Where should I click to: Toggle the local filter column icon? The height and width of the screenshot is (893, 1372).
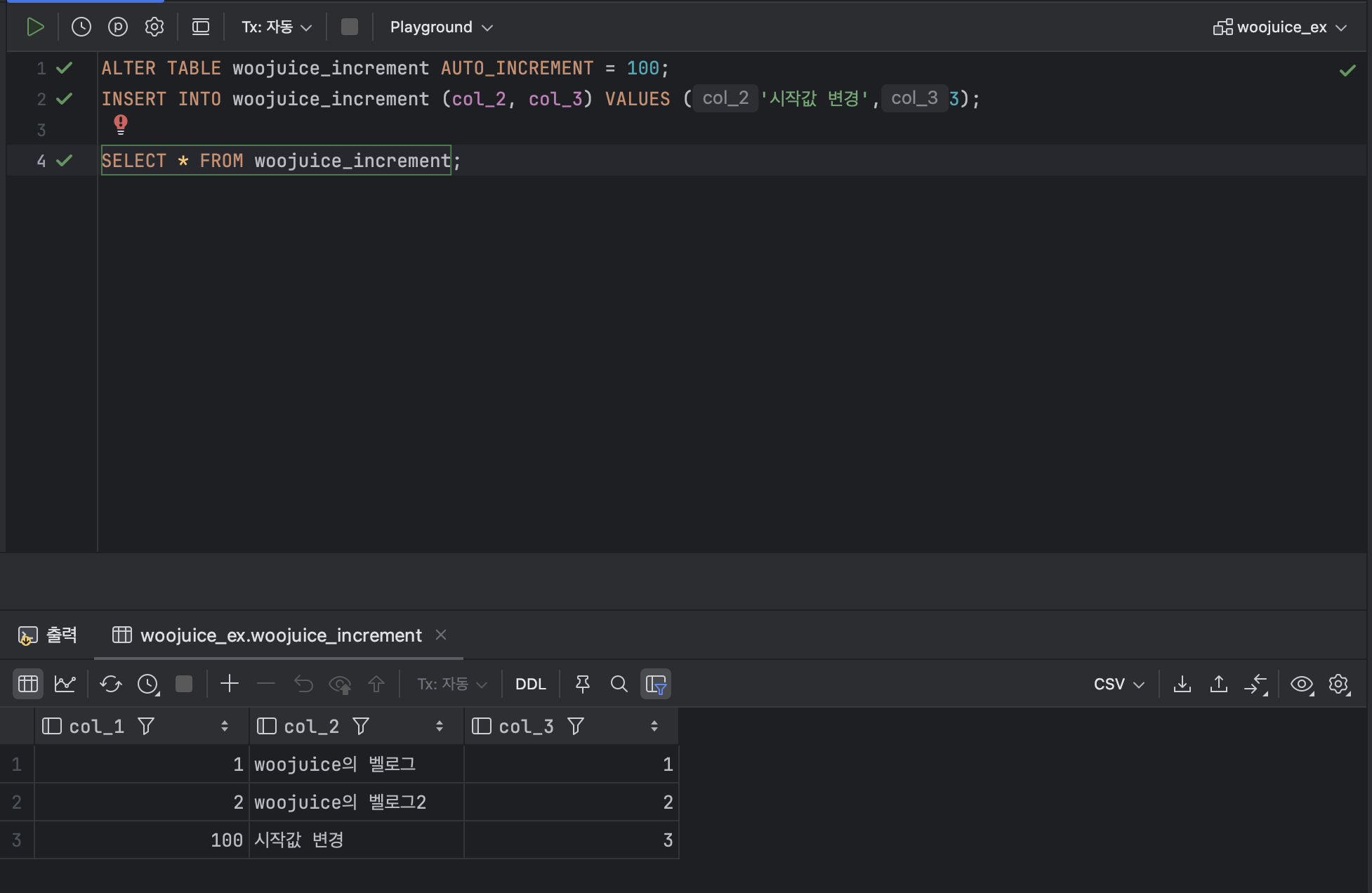click(656, 684)
